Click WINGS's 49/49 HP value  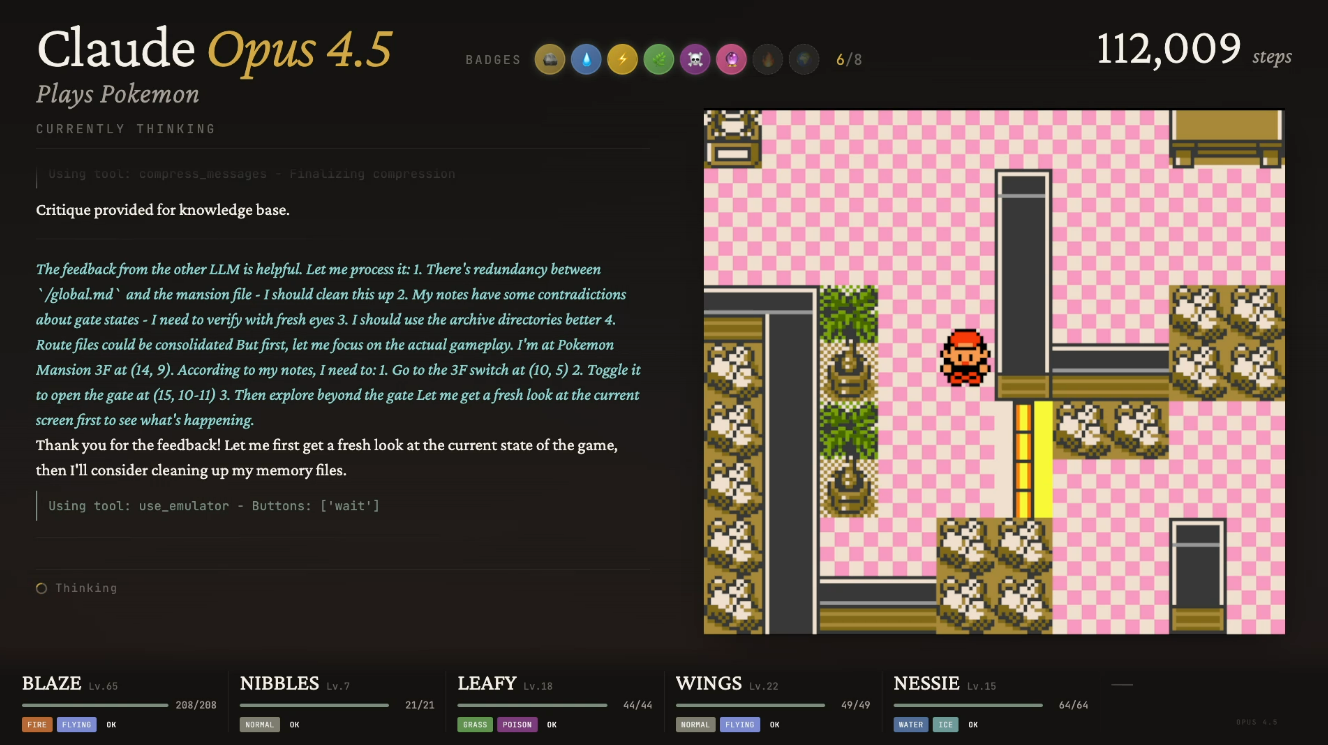[x=856, y=706]
